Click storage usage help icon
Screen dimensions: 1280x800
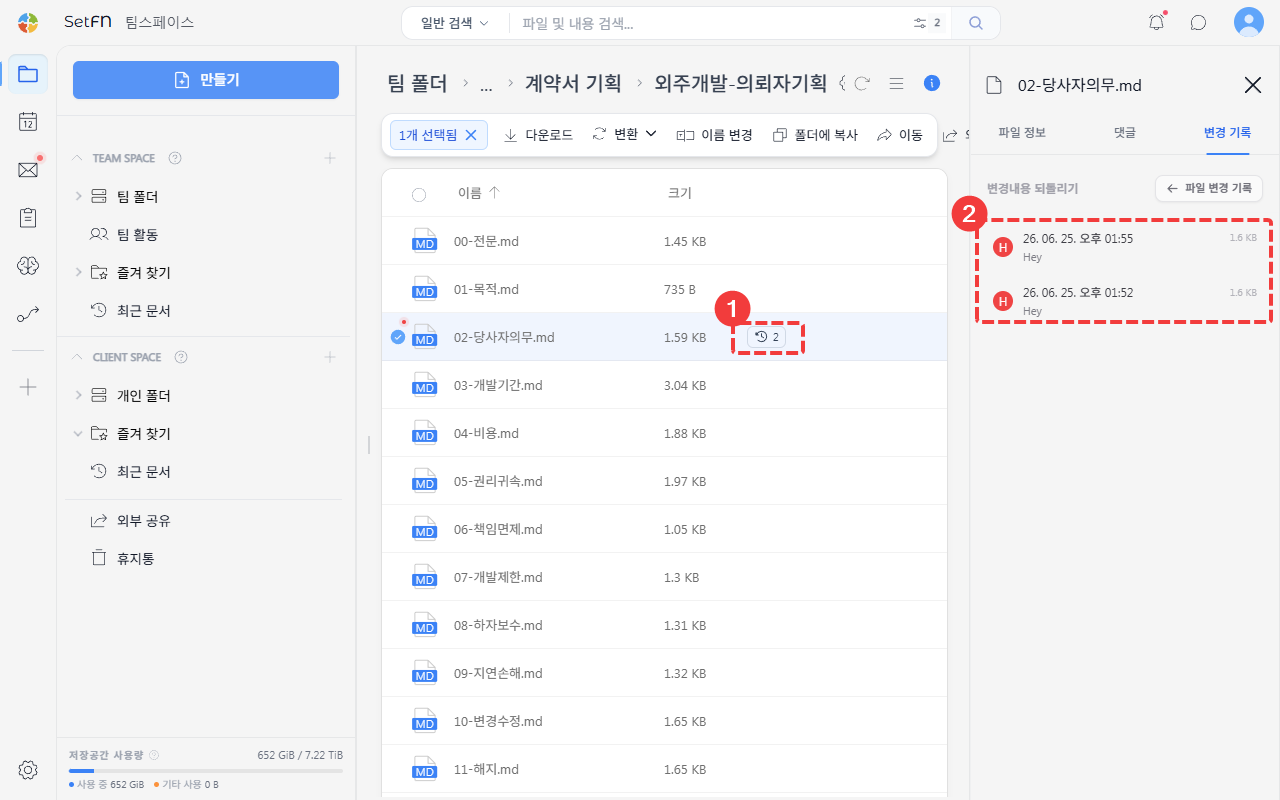pyautogui.click(x=154, y=755)
